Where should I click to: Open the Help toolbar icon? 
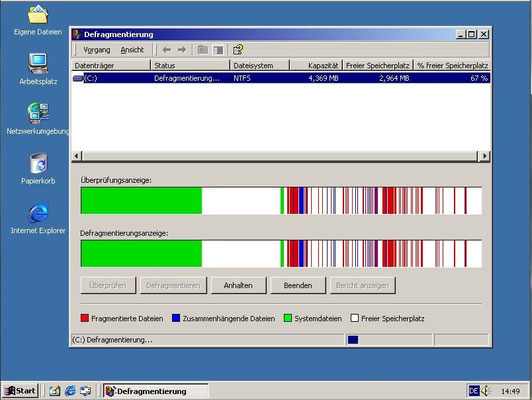(238, 50)
